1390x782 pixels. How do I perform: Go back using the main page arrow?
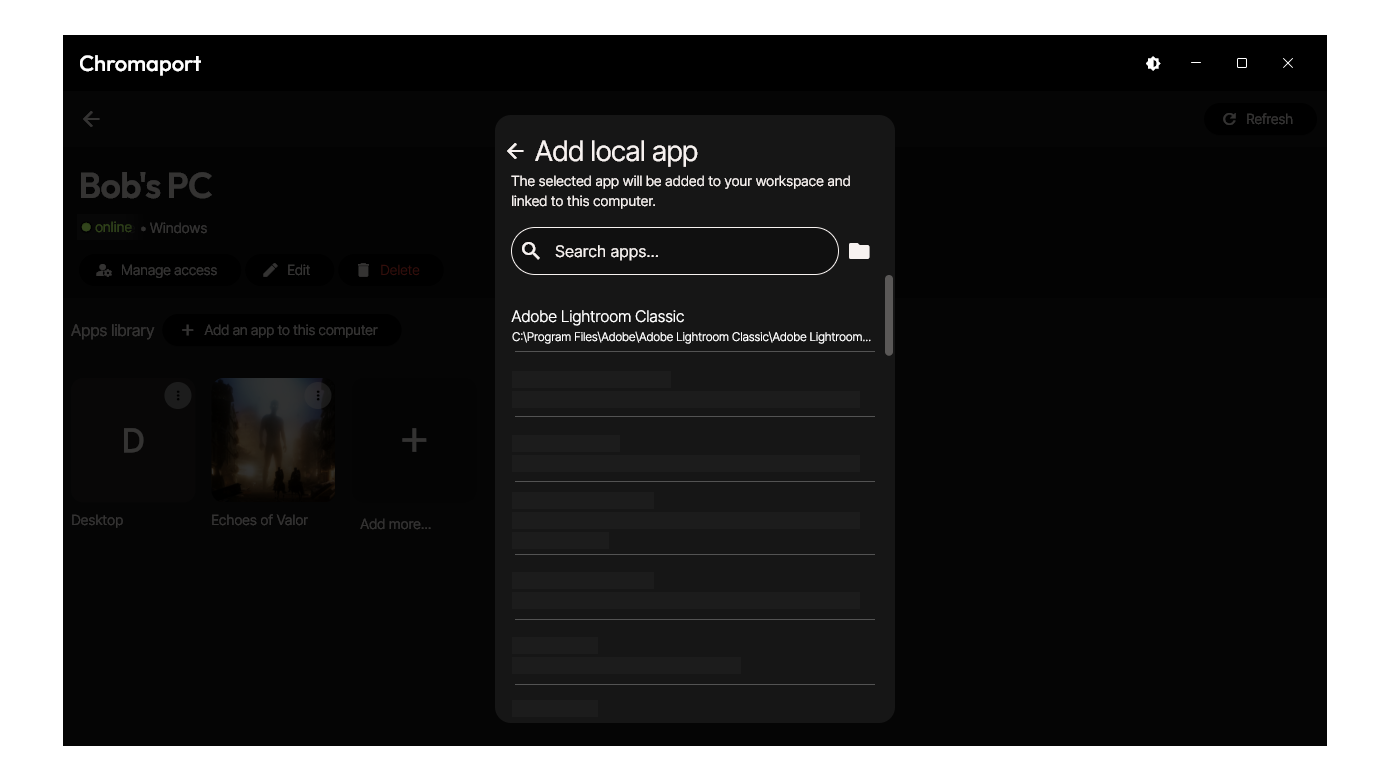(x=91, y=119)
